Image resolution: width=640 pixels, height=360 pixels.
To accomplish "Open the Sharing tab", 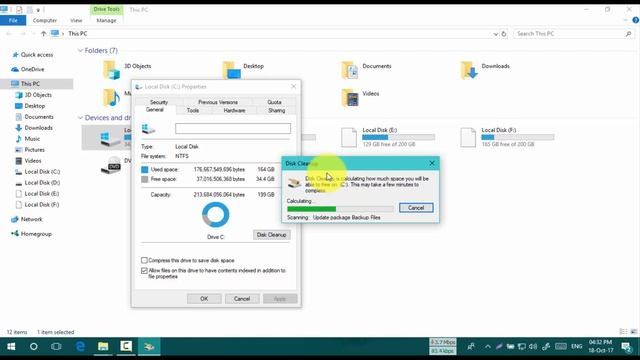I will point(277,111).
